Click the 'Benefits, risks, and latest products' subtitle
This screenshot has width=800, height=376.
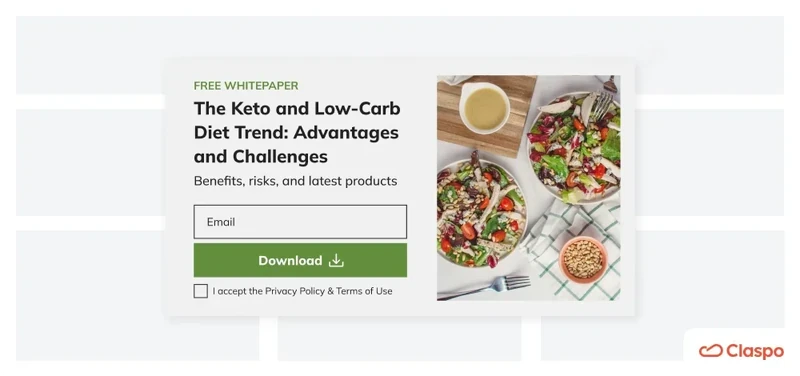coord(295,181)
